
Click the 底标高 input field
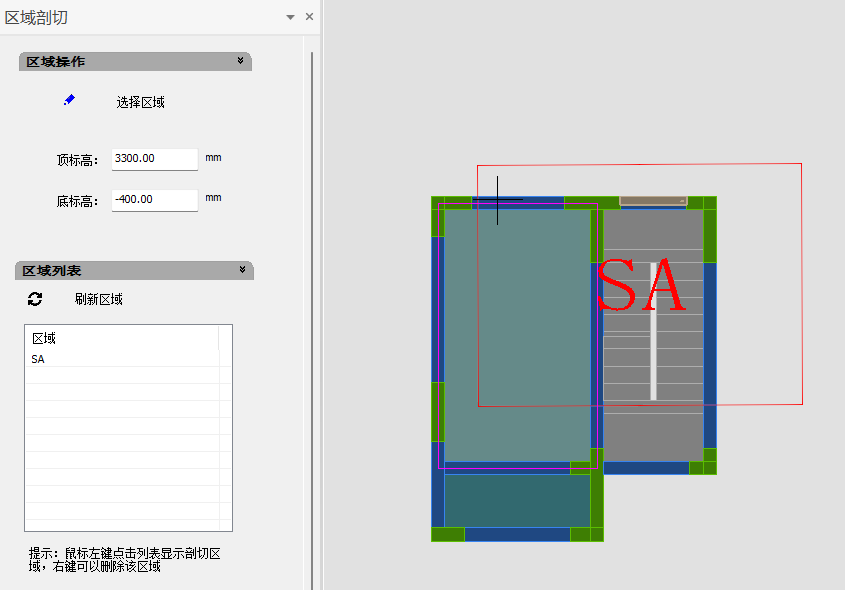(x=154, y=200)
